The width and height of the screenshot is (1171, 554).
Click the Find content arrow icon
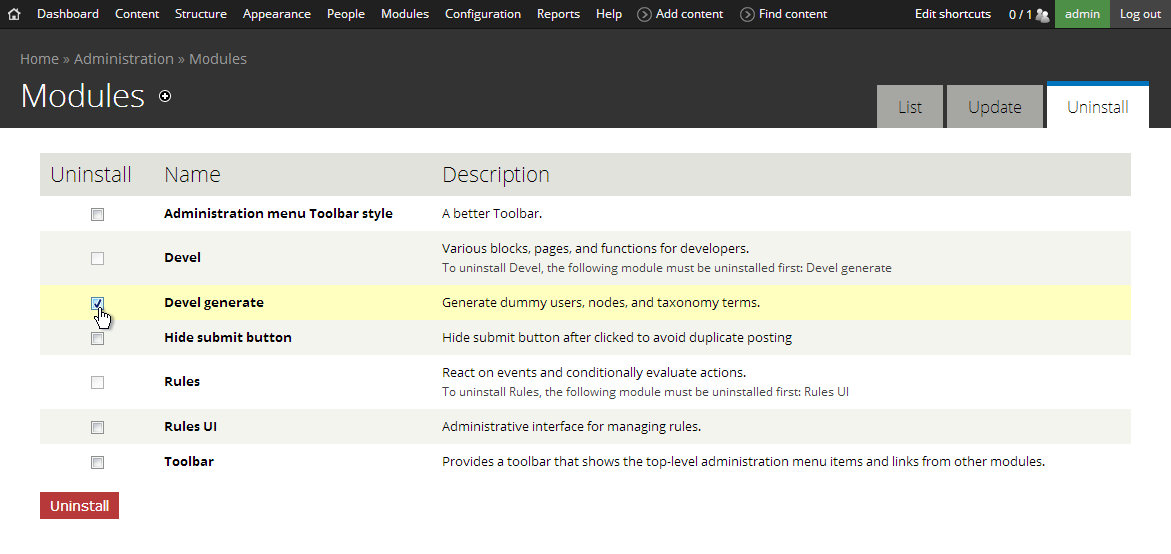click(x=748, y=14)
